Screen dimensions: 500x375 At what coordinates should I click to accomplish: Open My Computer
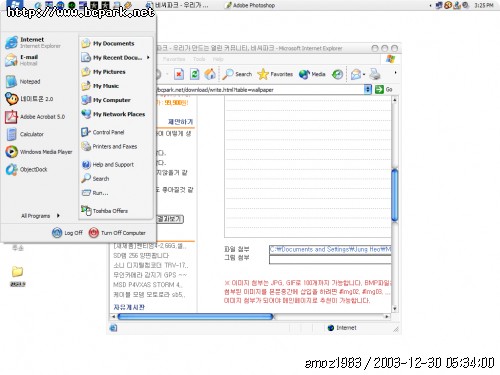coord(106,100)
